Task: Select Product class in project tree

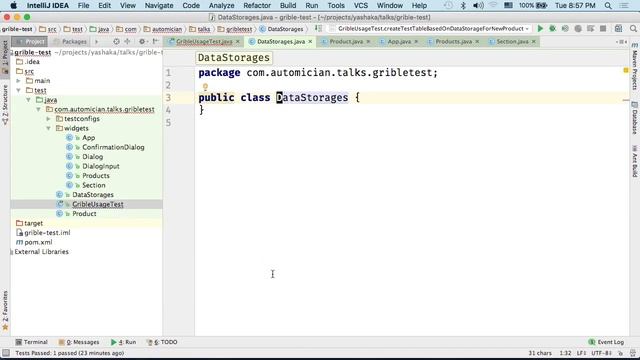Action: click(84, 214)
